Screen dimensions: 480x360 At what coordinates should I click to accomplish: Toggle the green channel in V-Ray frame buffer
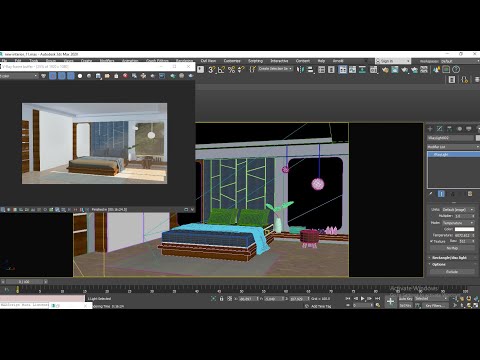click(62, 76)
